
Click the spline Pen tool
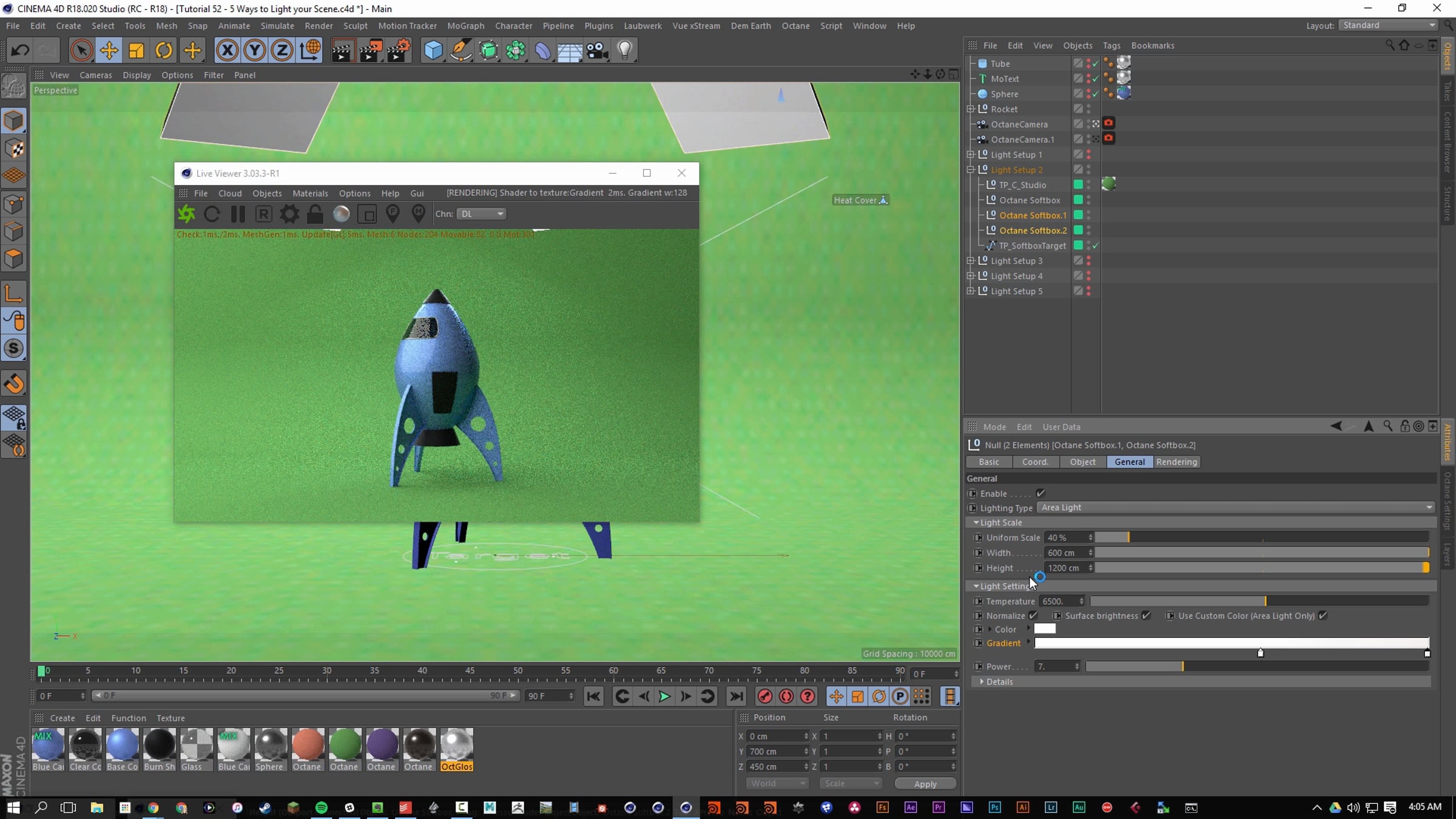pyautogui.click(x=461, y=50)
